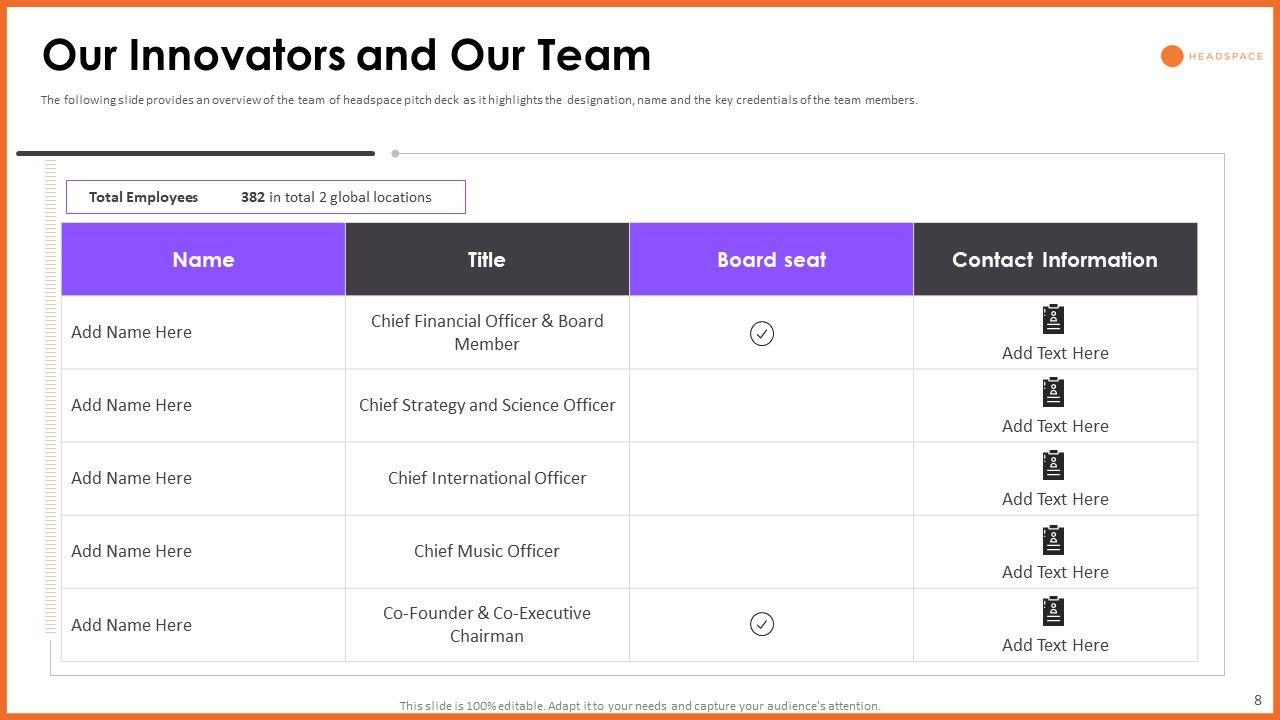Click the Headspace orange circle logo
Viewport: 1280px width, 720px height.
click(x=1172, y=56)
